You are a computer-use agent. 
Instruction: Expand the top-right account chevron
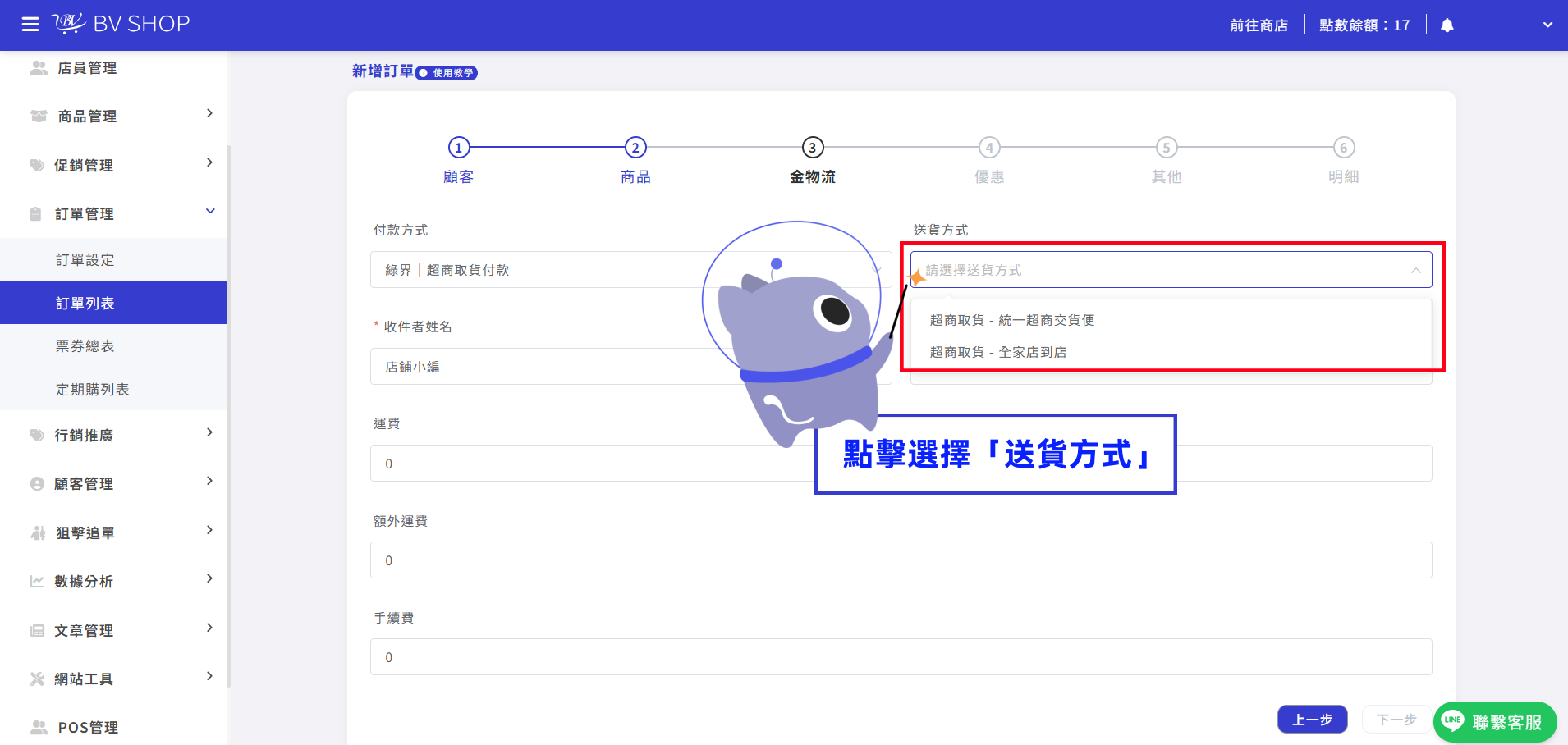pos(1547,25)
